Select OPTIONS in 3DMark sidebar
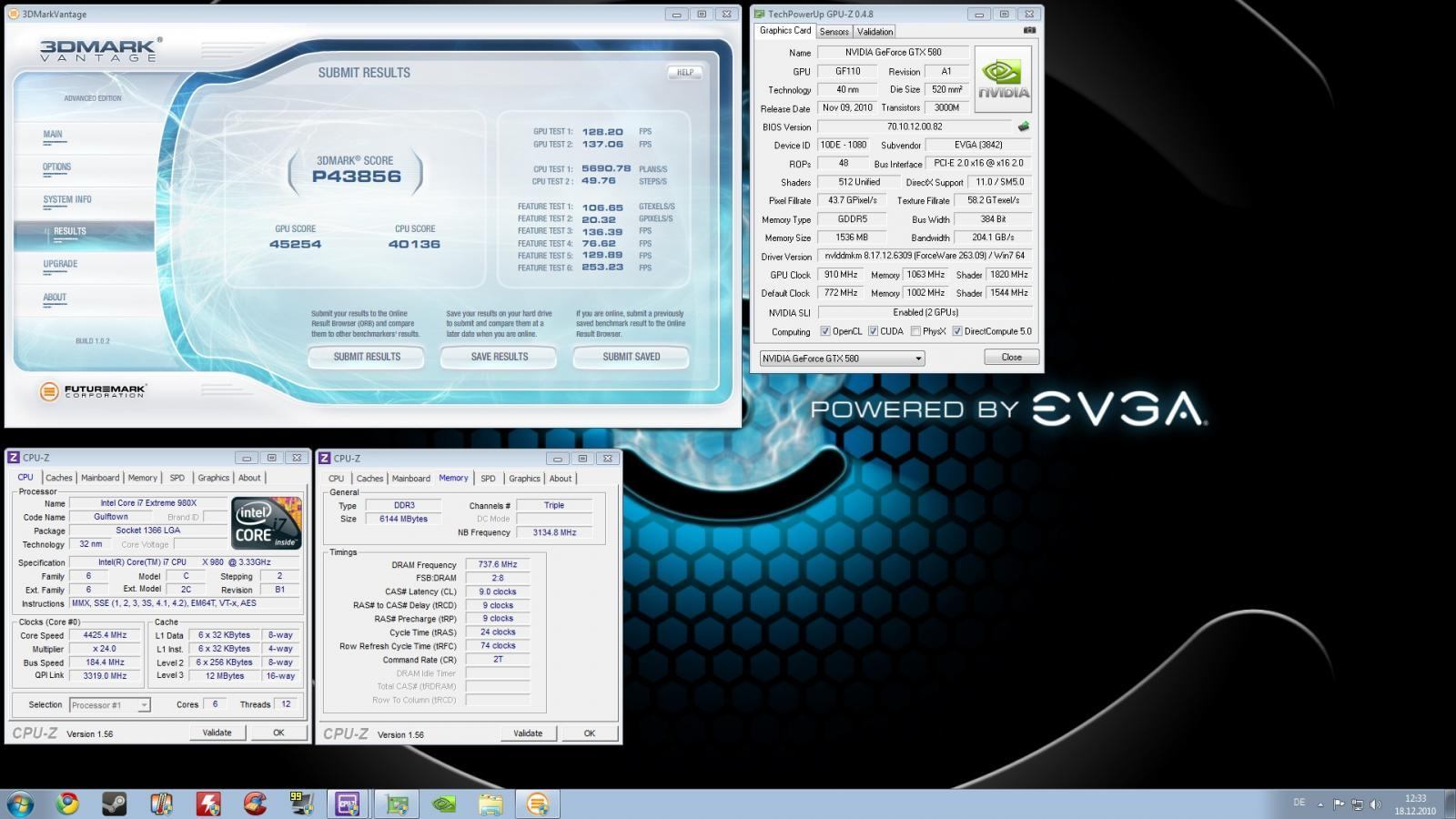Screen dimensions: 1456x819 coord(56,167)
